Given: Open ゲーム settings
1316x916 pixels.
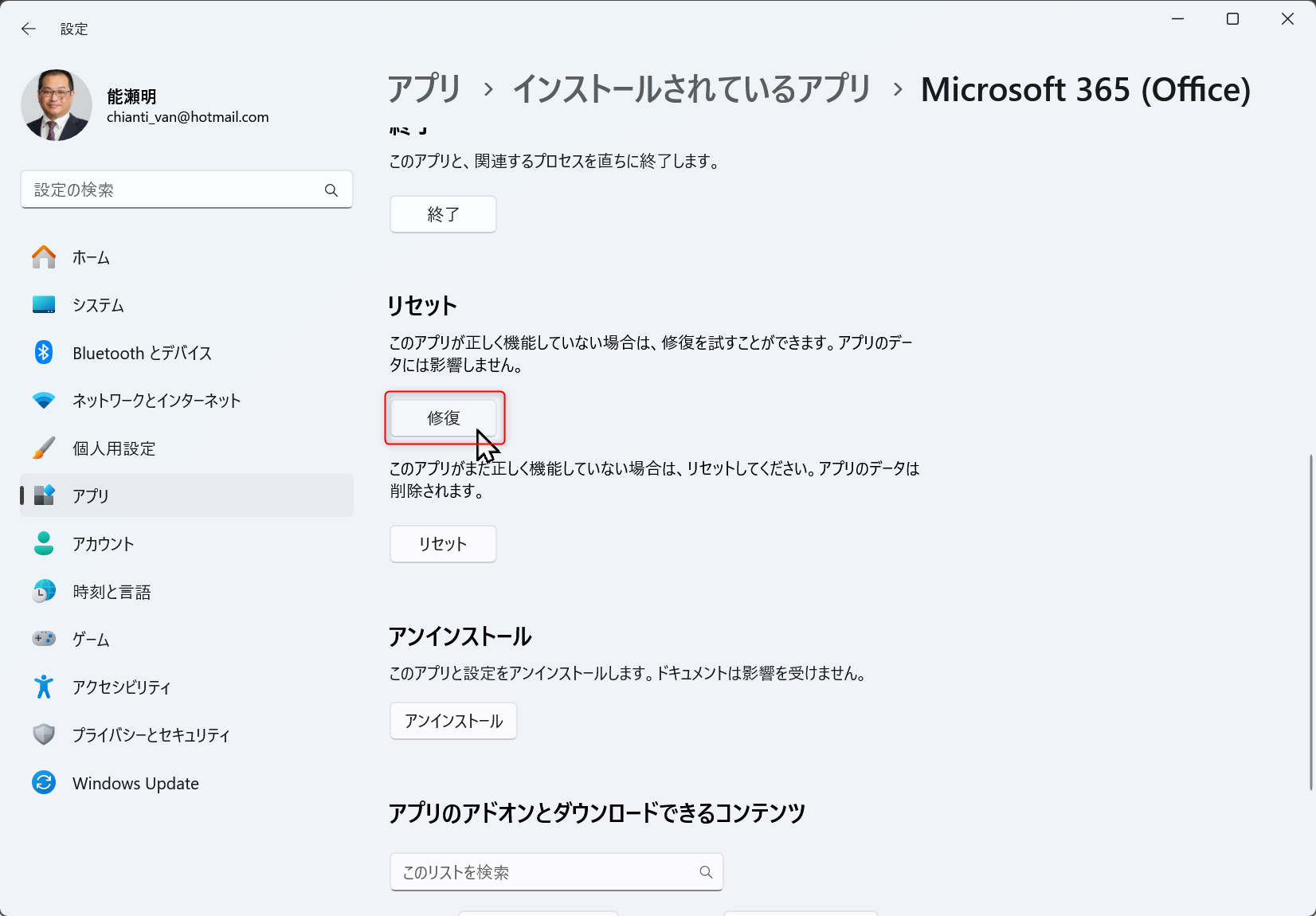Looking at the screenshot, I should [x=186, y=640].
